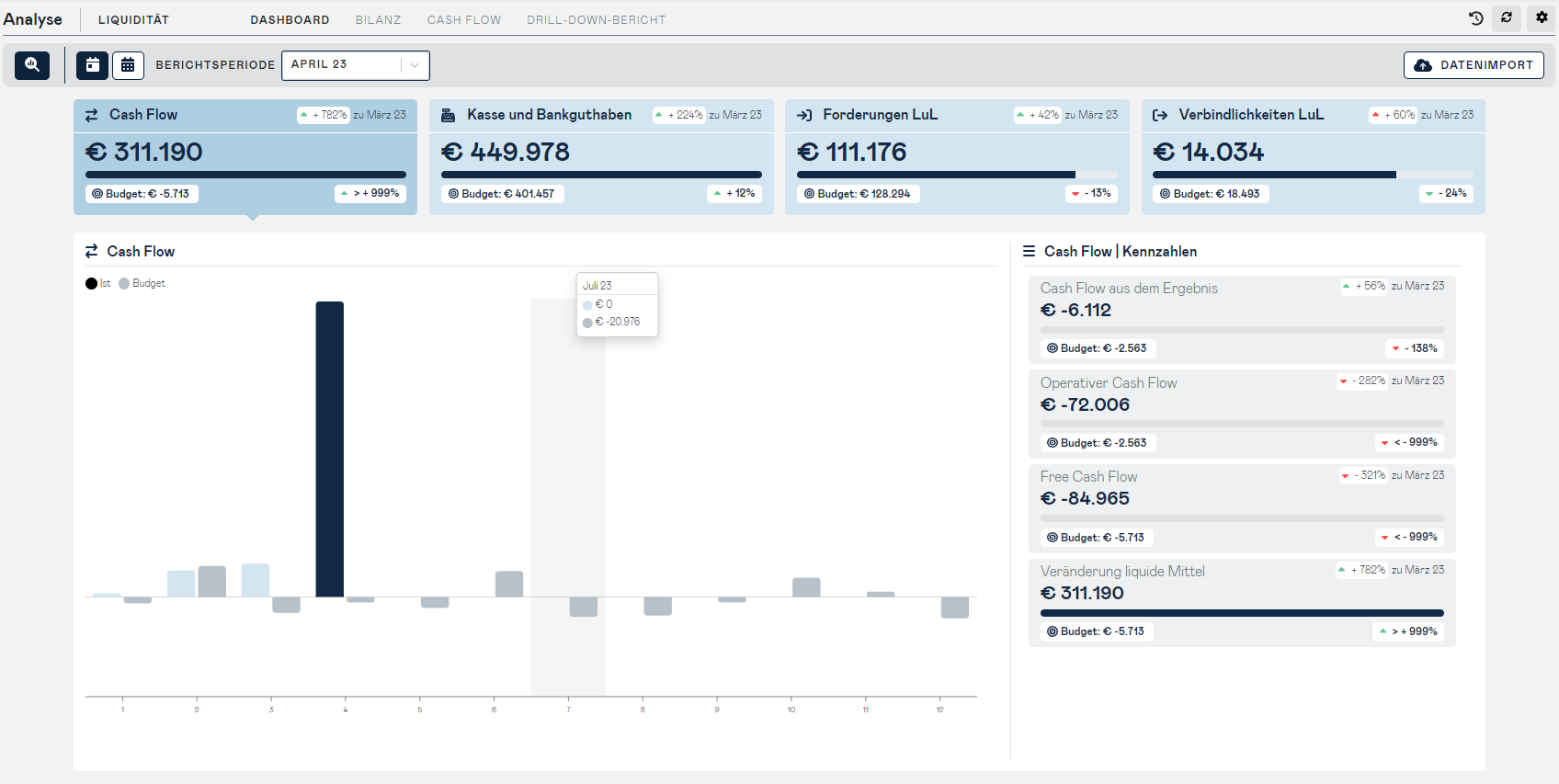Select the Forderungen LuL KPI card
The height and width of the screenshot is (784, 1559).
pos(957,157)
